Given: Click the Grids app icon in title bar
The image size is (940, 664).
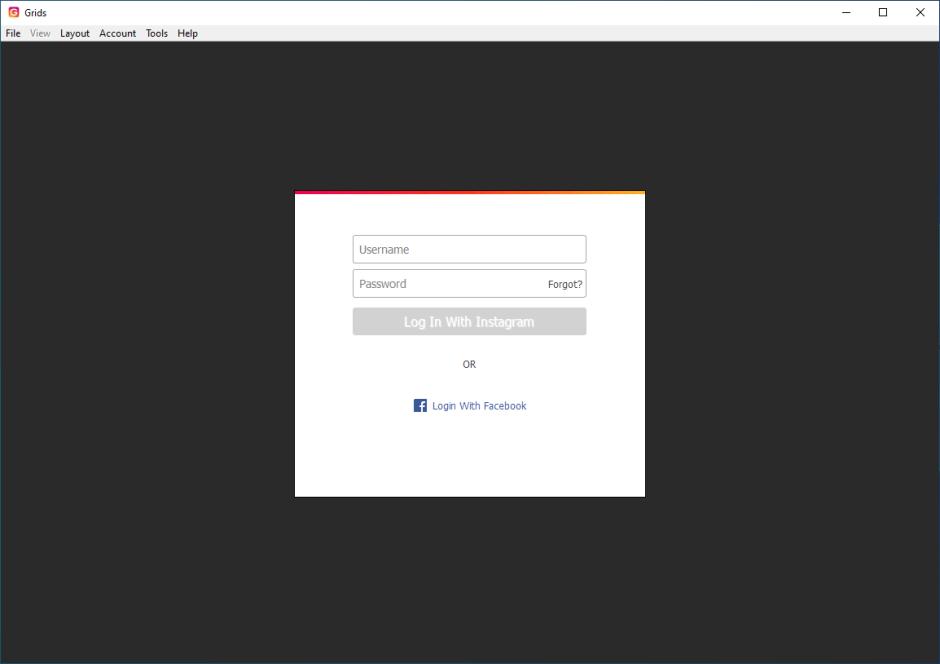Looking at the screenshot, I should [x=14, y=12].
